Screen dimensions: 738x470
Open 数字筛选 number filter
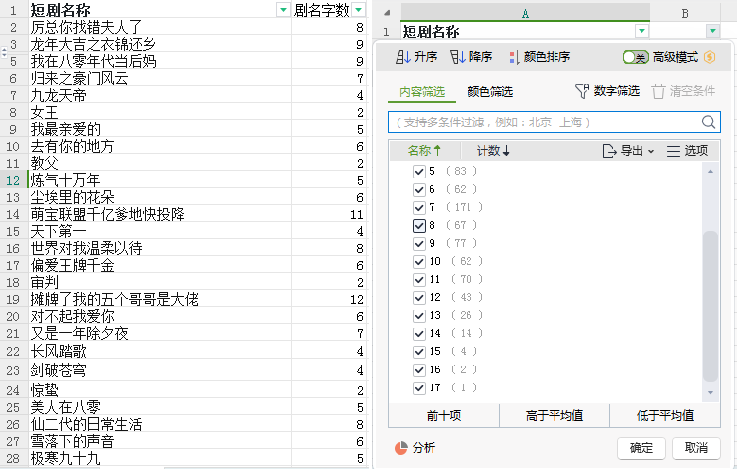pyautogui.click(x=608, y=91)
